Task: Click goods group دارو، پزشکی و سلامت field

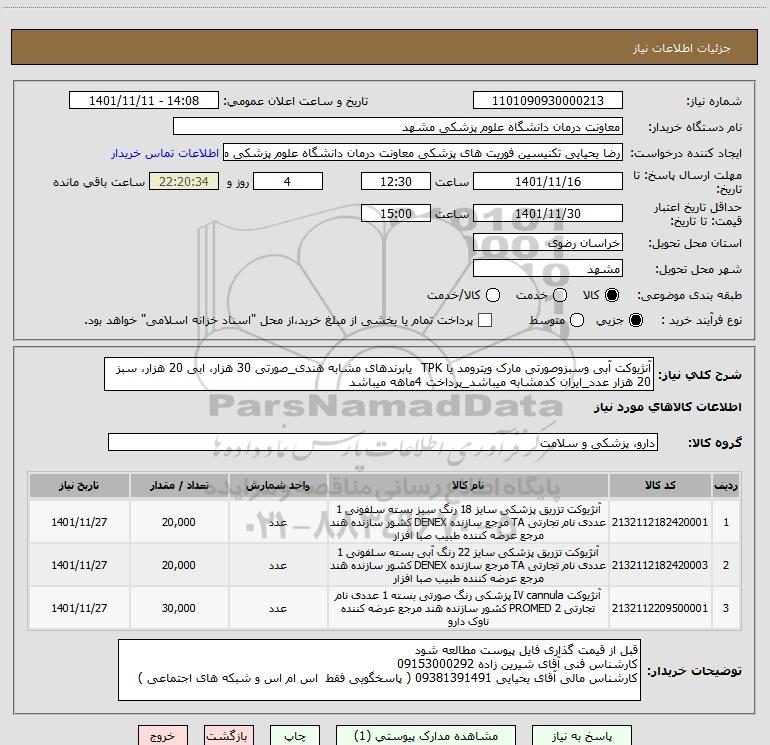Action: [x=383, y=443]
